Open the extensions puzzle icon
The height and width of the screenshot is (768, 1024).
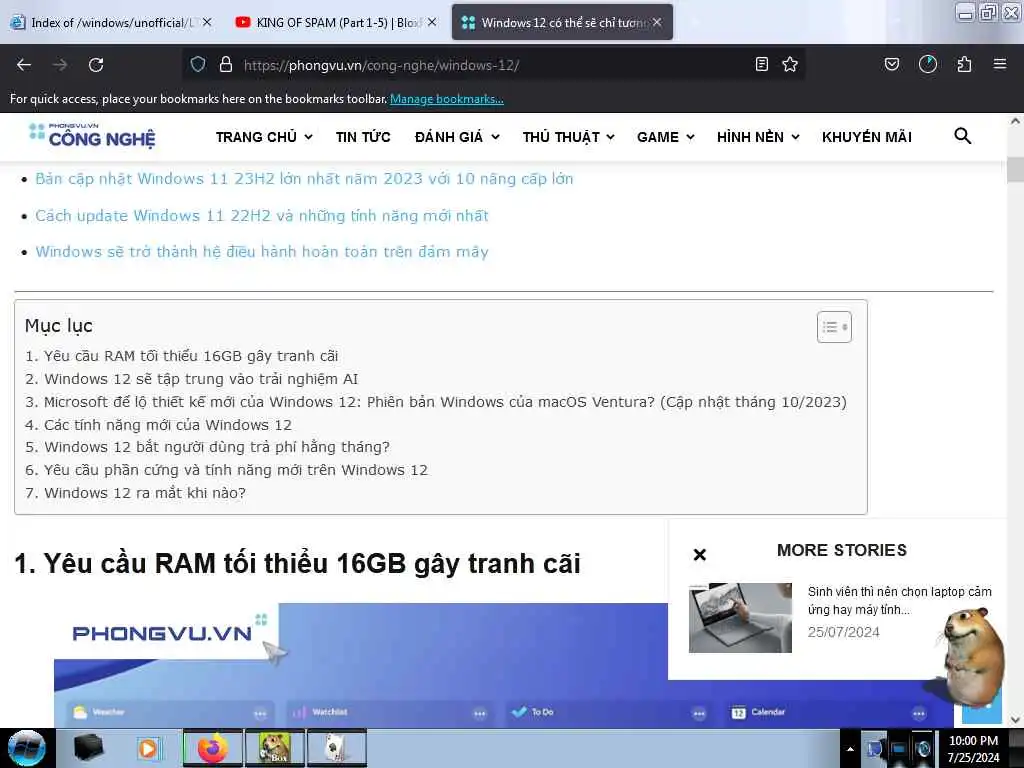[x=964, y=64]
